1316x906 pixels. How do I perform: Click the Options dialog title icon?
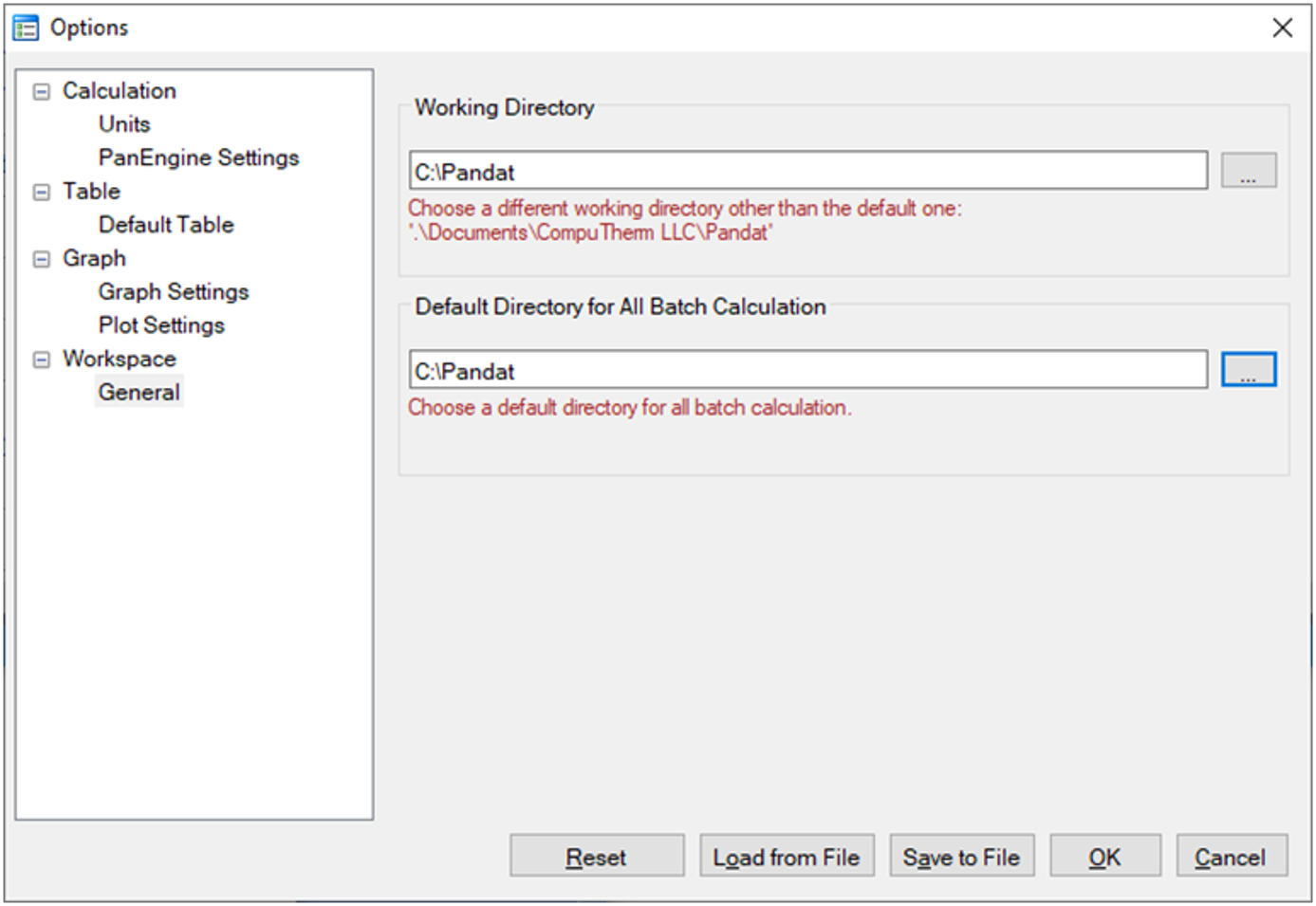pos(26,28)
